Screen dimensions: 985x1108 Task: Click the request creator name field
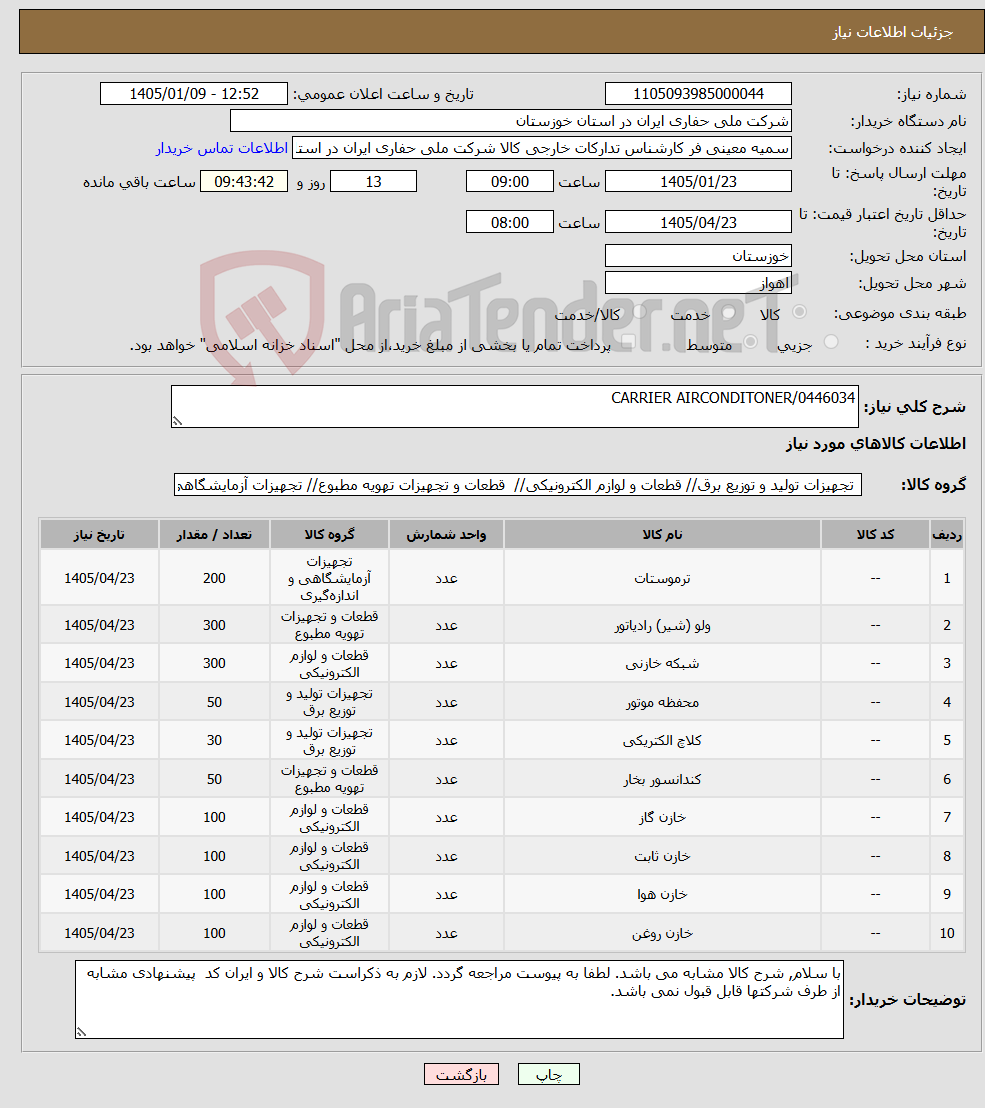(x=541, y=148)
